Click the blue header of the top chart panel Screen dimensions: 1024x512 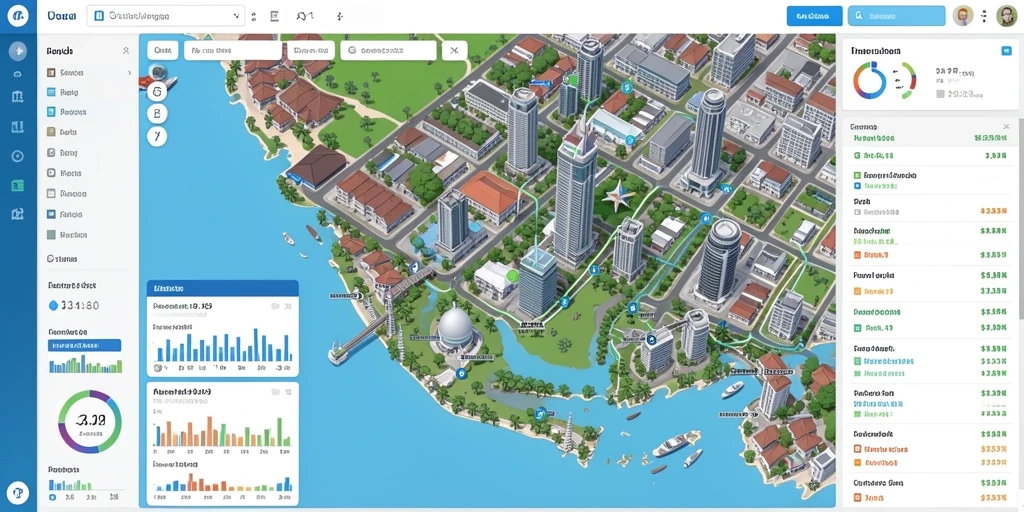pyautogui.click(x=223, y=288)
